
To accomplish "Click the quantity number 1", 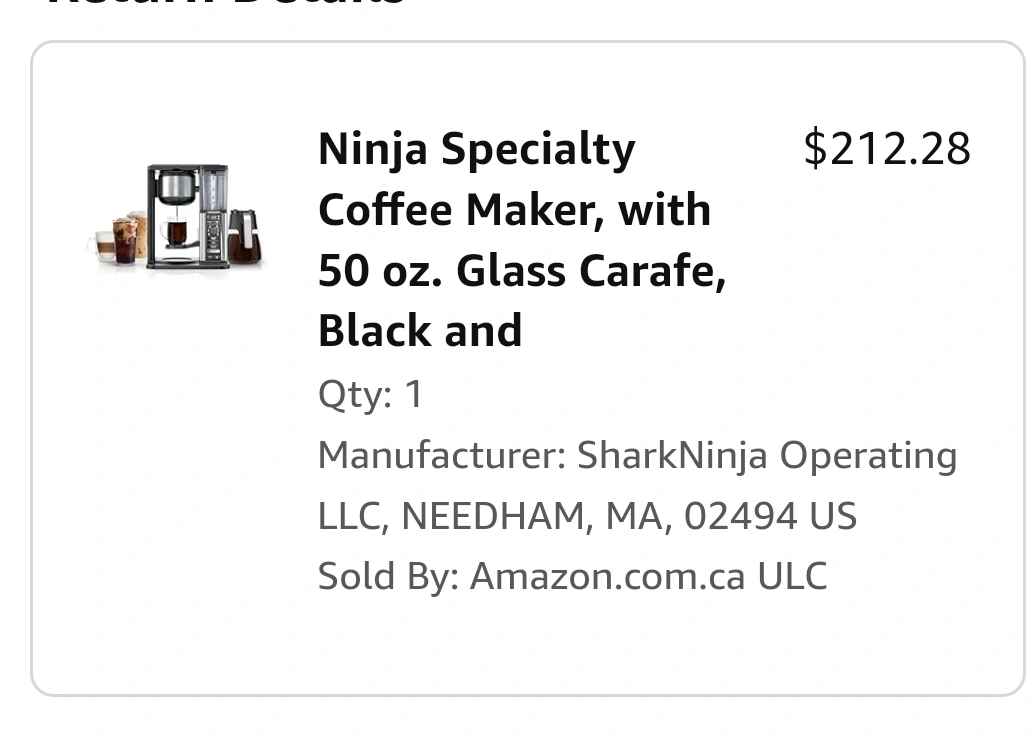I will 413,394.
